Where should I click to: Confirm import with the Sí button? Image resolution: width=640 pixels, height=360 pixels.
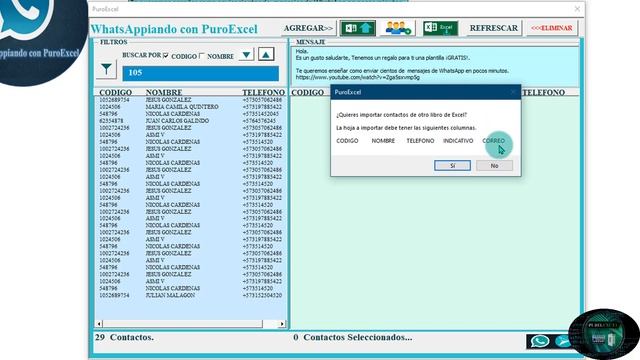point(452,166)
